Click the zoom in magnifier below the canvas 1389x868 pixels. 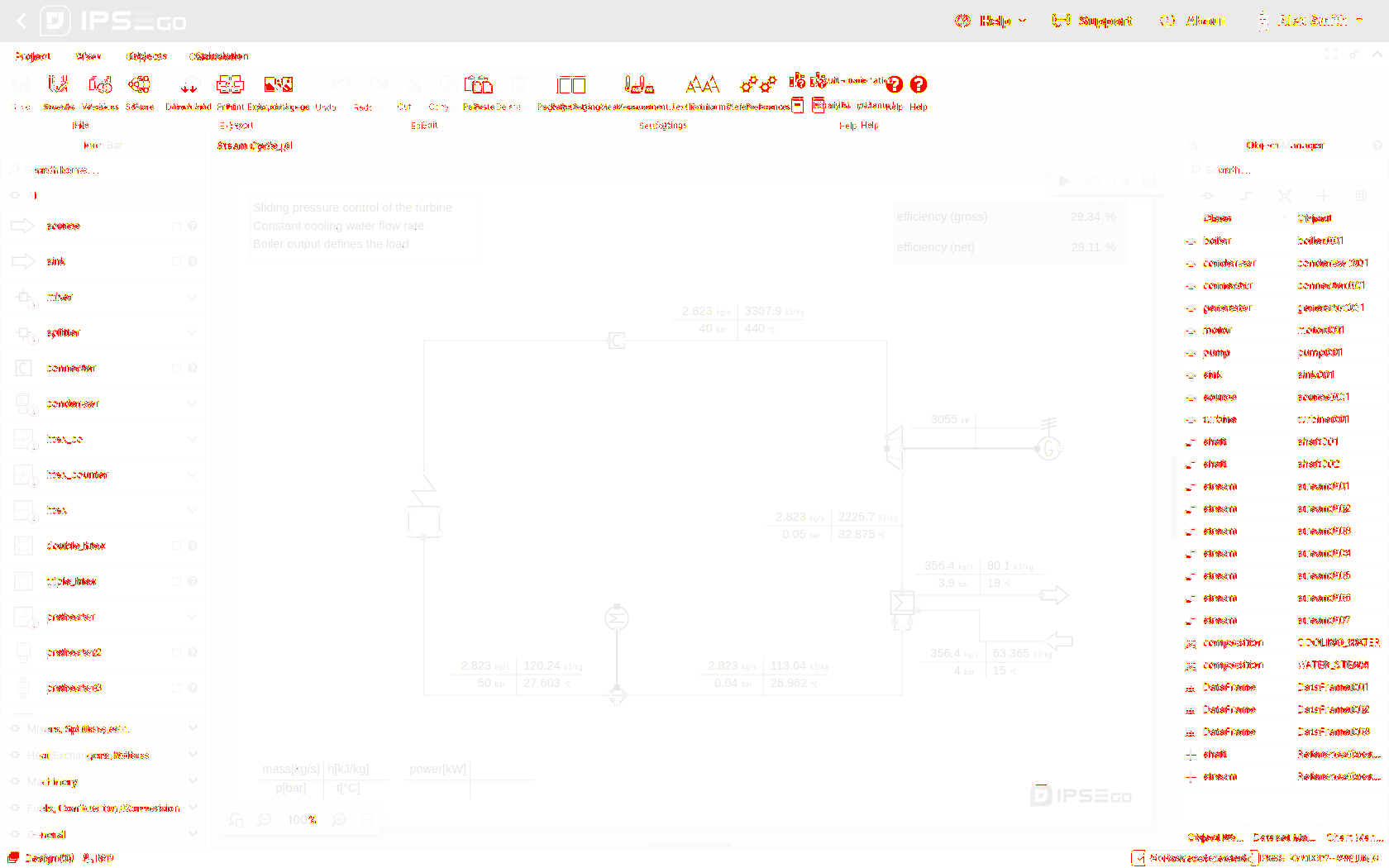pos(339,819)
